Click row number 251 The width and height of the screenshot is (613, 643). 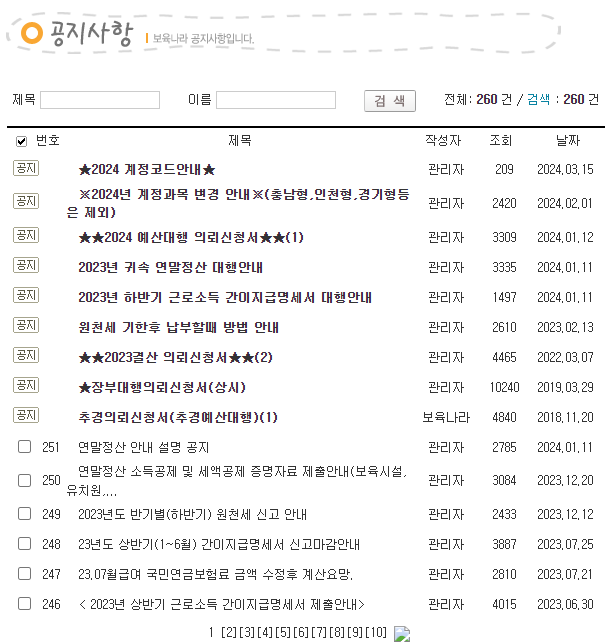[x=51, y=447]
